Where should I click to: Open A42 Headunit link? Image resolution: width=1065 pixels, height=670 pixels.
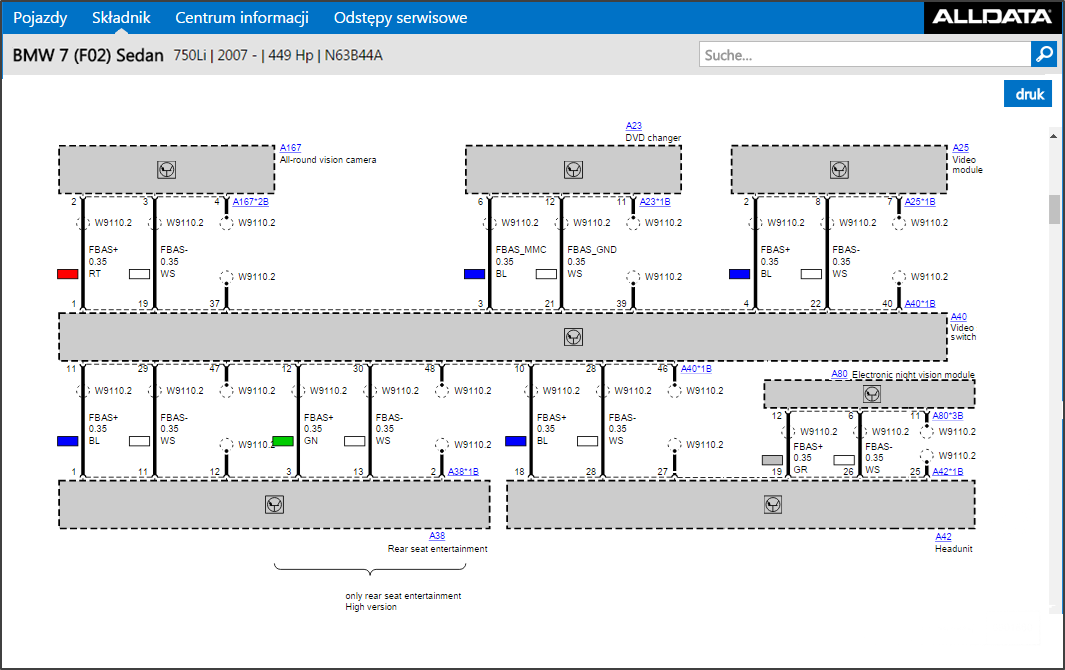coord(943,537)
